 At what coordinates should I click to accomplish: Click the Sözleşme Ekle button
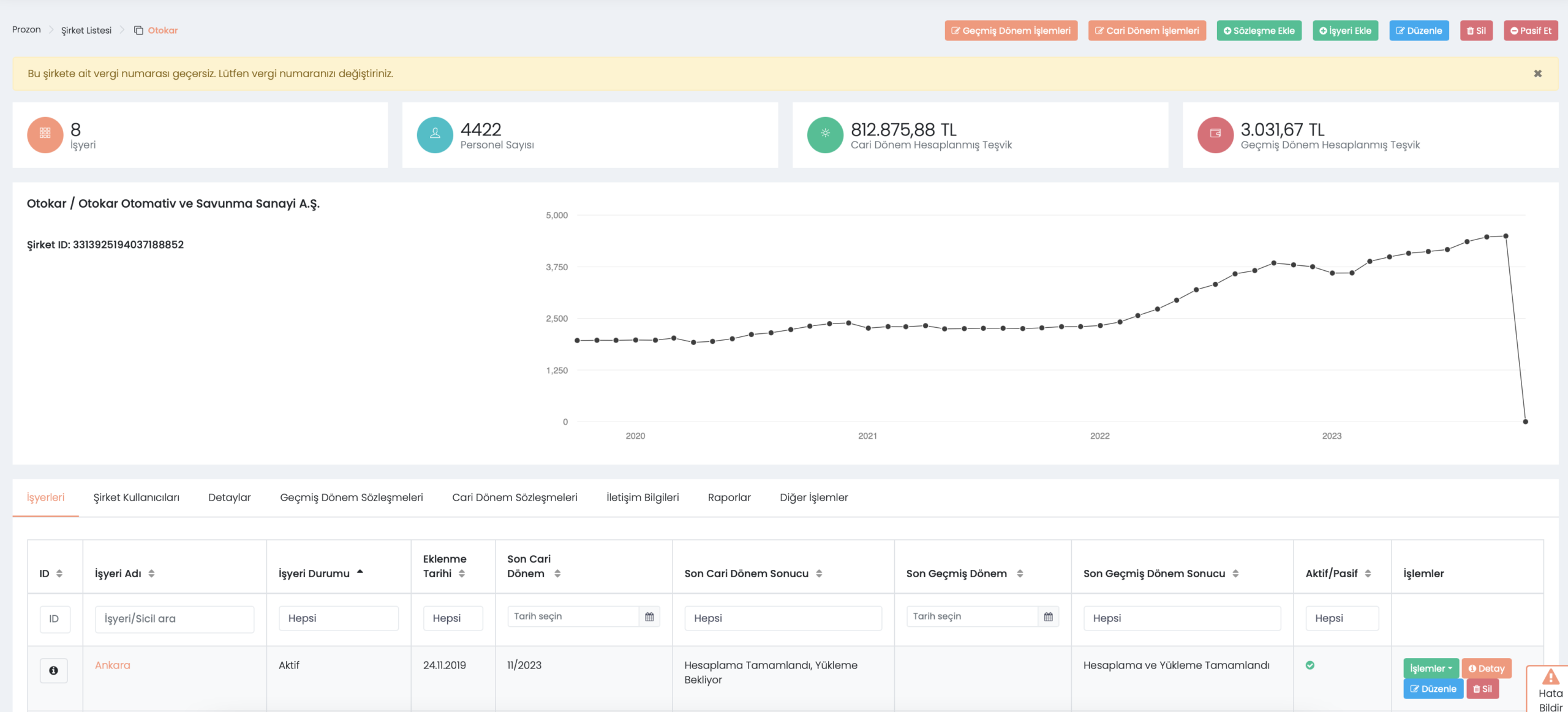pos(1259,31)
